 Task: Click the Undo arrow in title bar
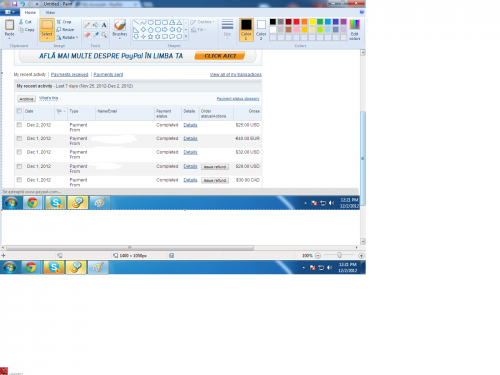point(22,4)
